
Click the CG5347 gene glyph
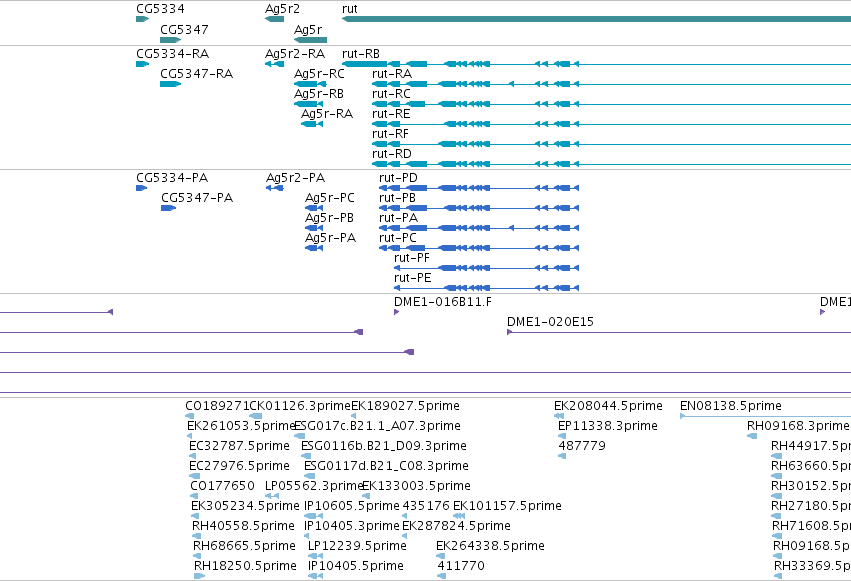(170, 40)
